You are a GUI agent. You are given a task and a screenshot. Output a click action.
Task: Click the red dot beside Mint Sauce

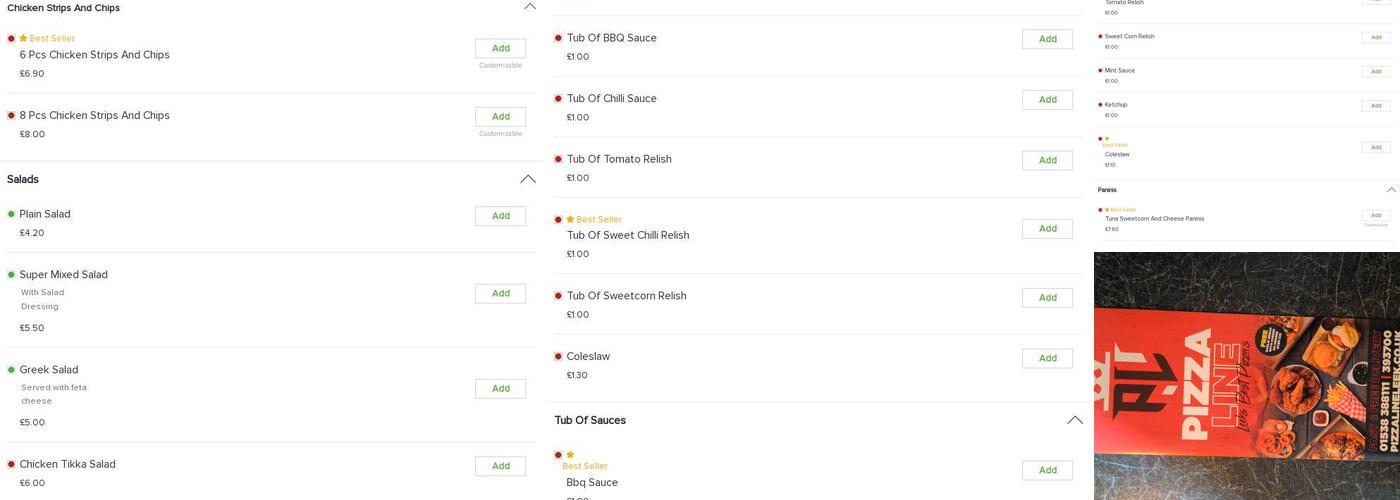click(1100, 71)
